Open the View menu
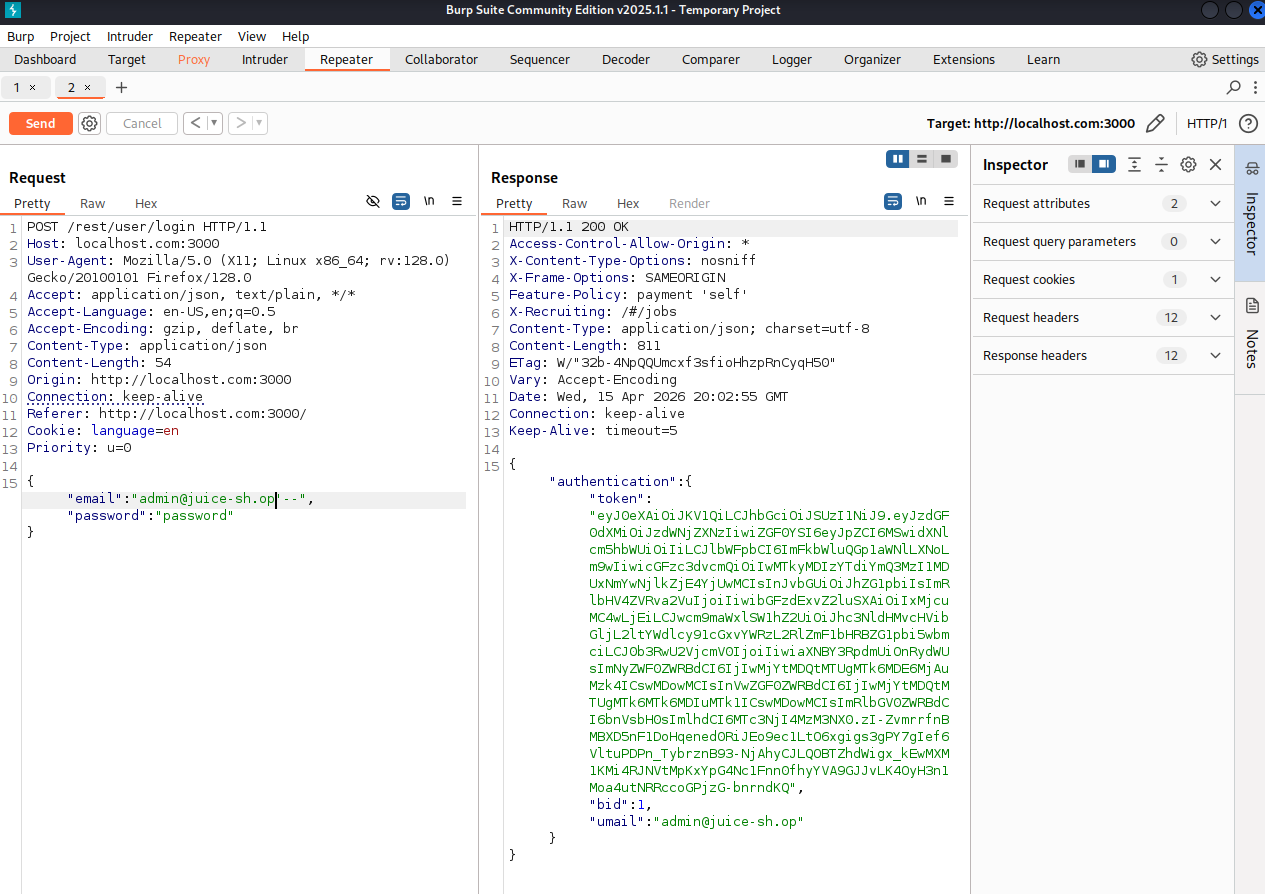 pos(252,36)
